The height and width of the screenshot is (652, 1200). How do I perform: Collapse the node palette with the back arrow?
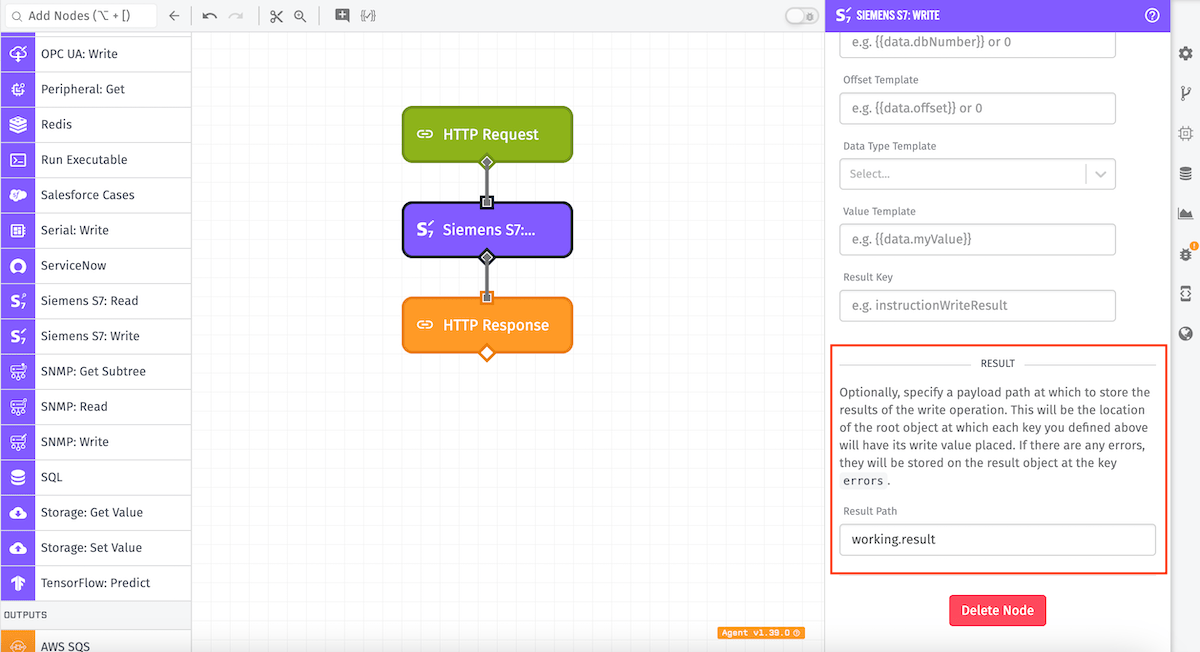[x=174, y=16]
